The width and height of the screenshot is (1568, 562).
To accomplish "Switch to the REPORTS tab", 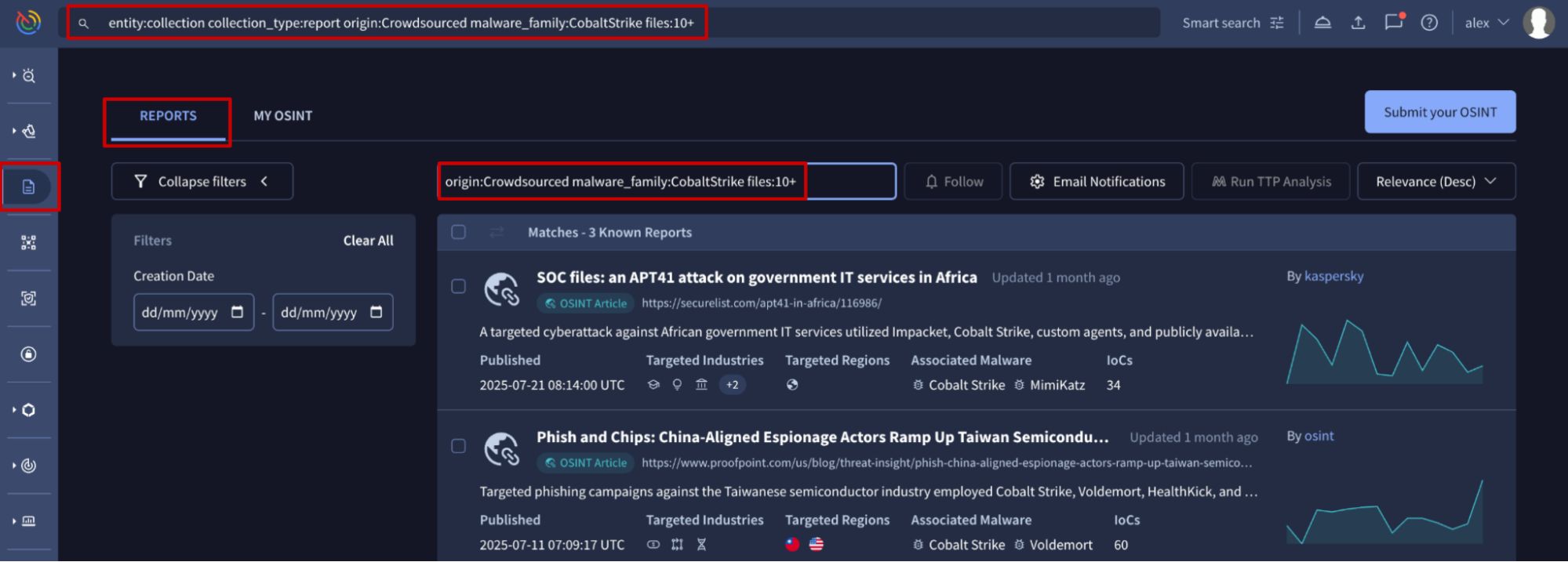I will pyautogui.click(x=168, y=116).
